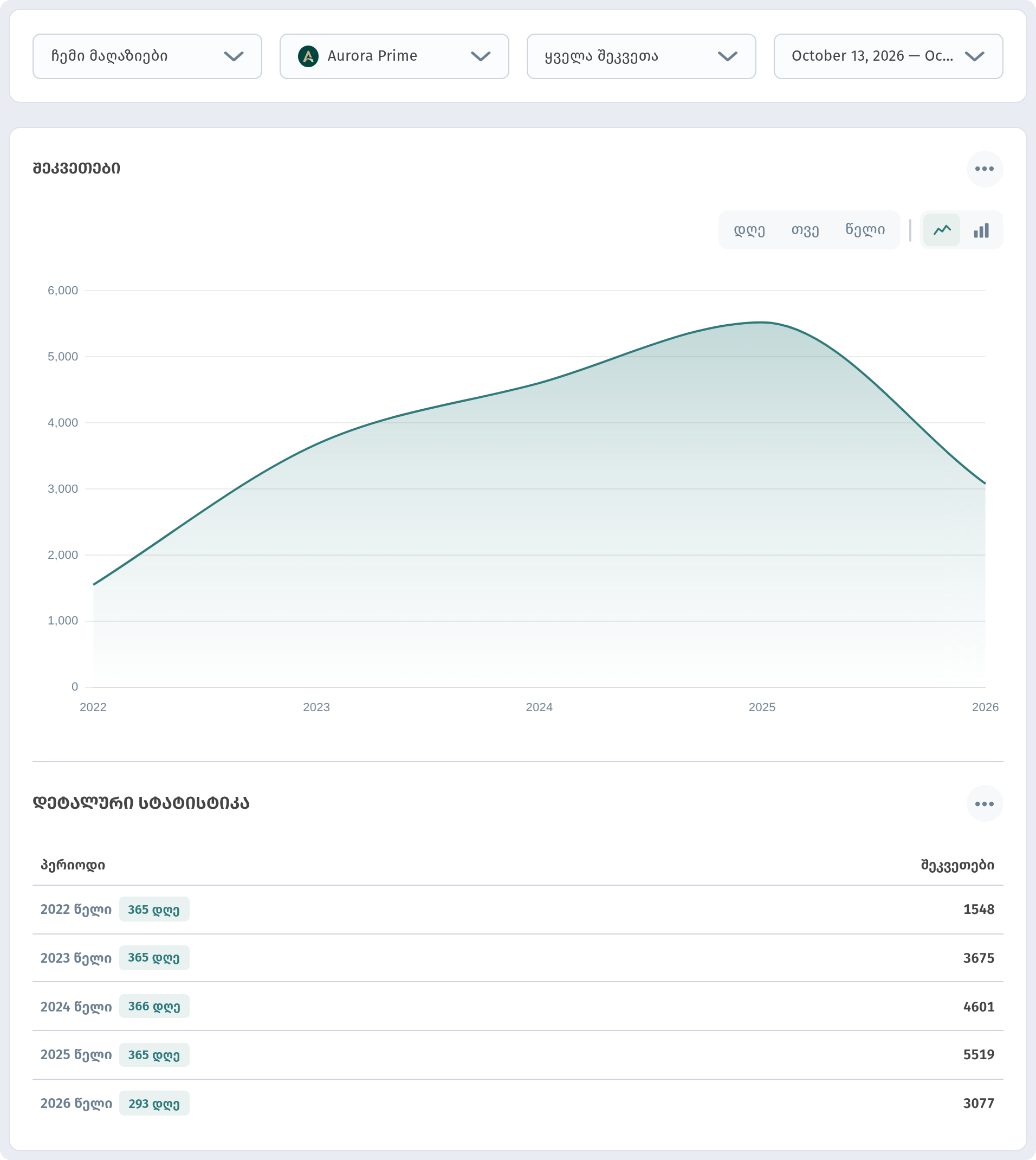Click the 365 დღე badge for 2023
Viewport: 1036px width, 1160px height.
point(154,957)
